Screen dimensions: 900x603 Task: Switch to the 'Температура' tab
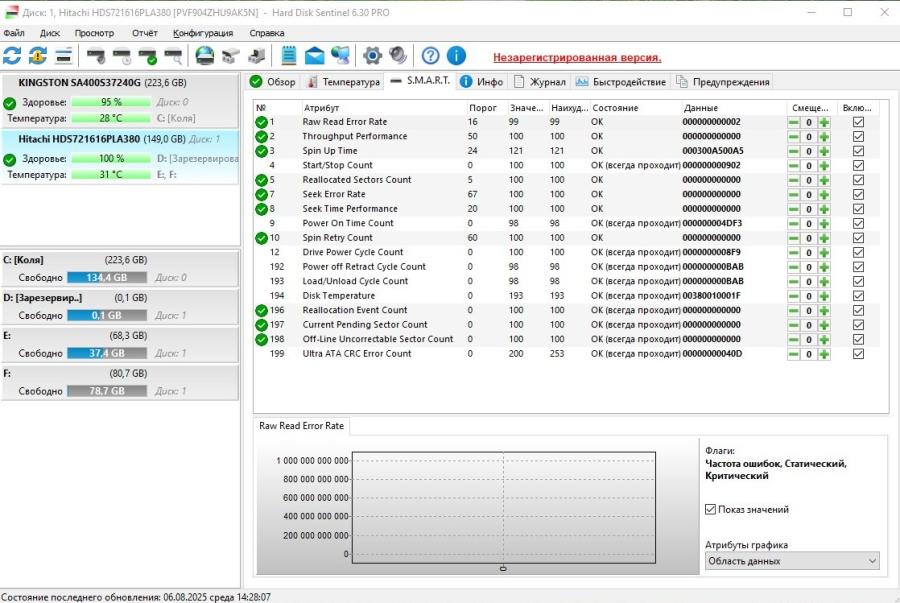pos(344,82)
